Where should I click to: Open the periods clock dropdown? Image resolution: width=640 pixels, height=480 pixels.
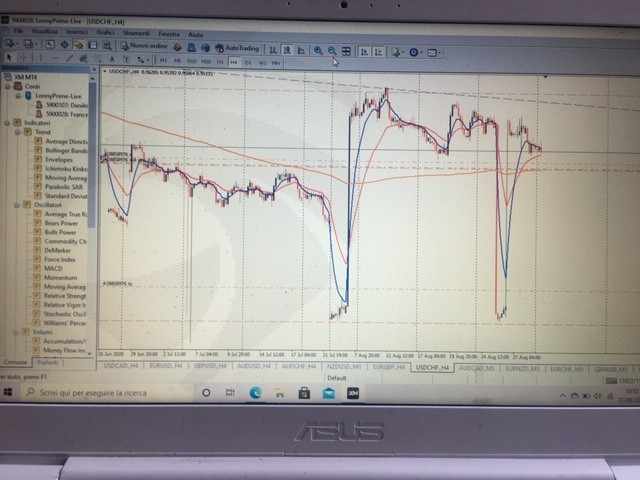[415, 52]
